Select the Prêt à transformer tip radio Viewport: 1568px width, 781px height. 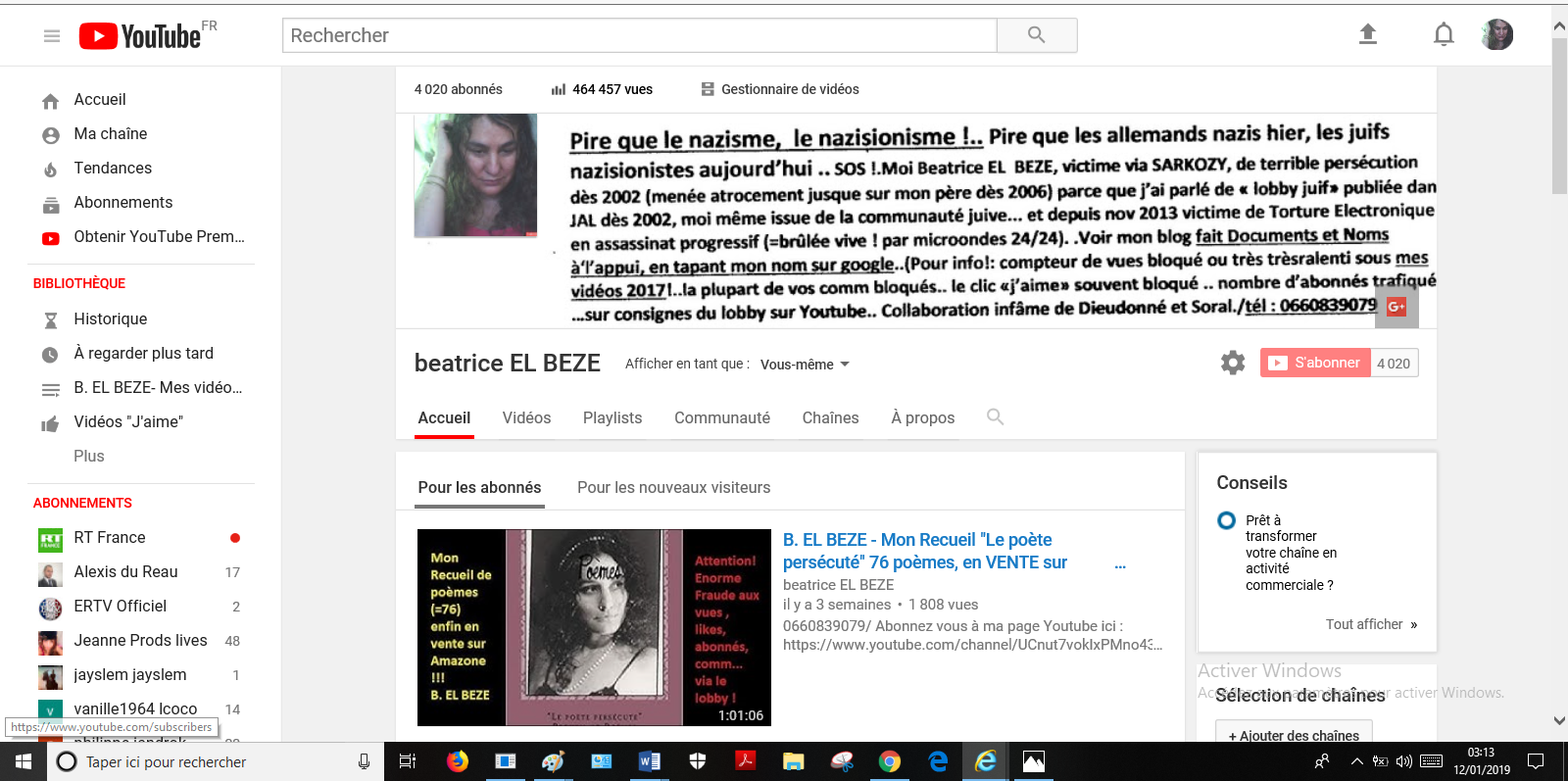coord(1226,520)
